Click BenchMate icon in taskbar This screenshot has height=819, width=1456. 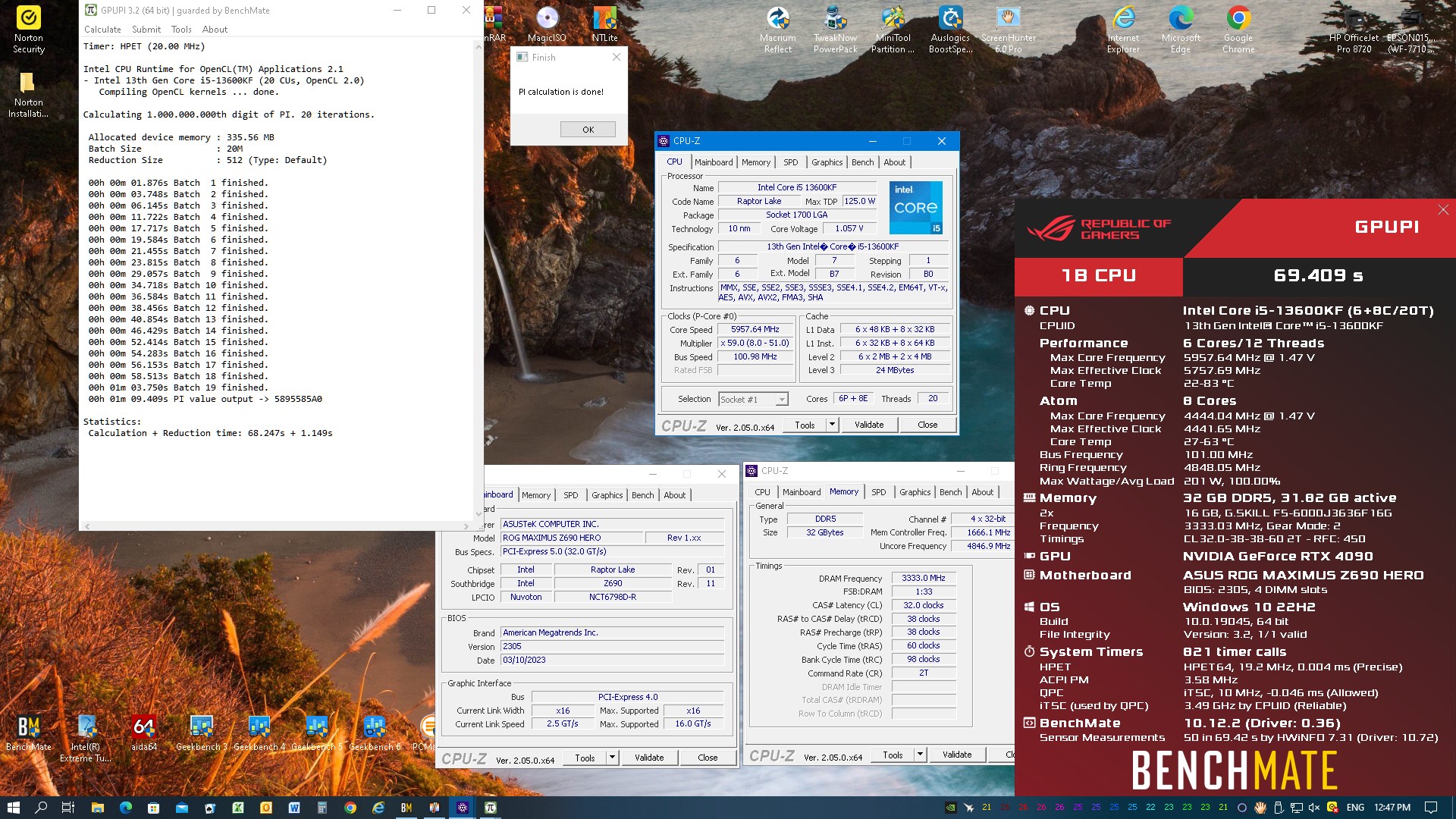pyautogui.click(x=406, y=808)
